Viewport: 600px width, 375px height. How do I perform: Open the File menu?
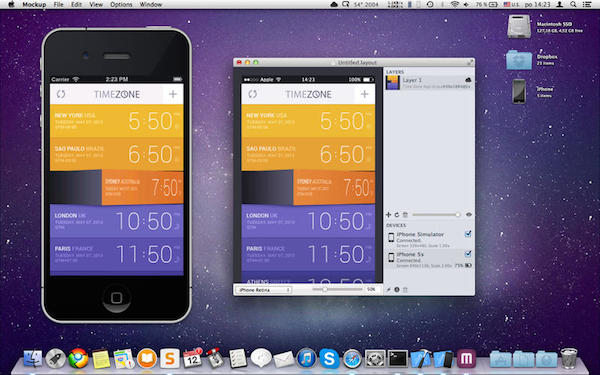[x=59, y=5]
